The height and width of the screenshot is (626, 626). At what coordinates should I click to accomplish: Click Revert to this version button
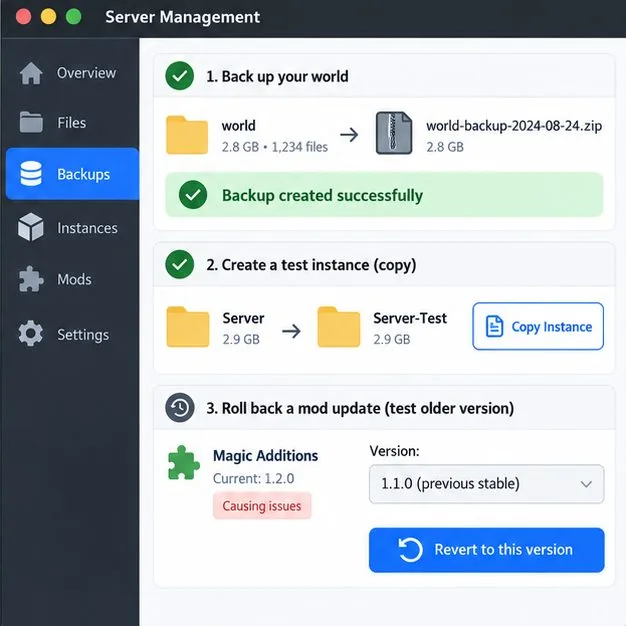[x=487, y=550]
